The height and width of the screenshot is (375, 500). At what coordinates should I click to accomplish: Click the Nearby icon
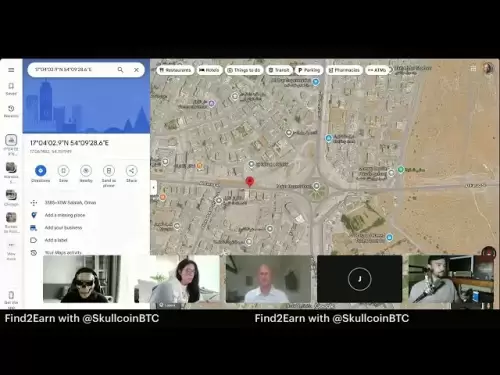click(86, 171)
